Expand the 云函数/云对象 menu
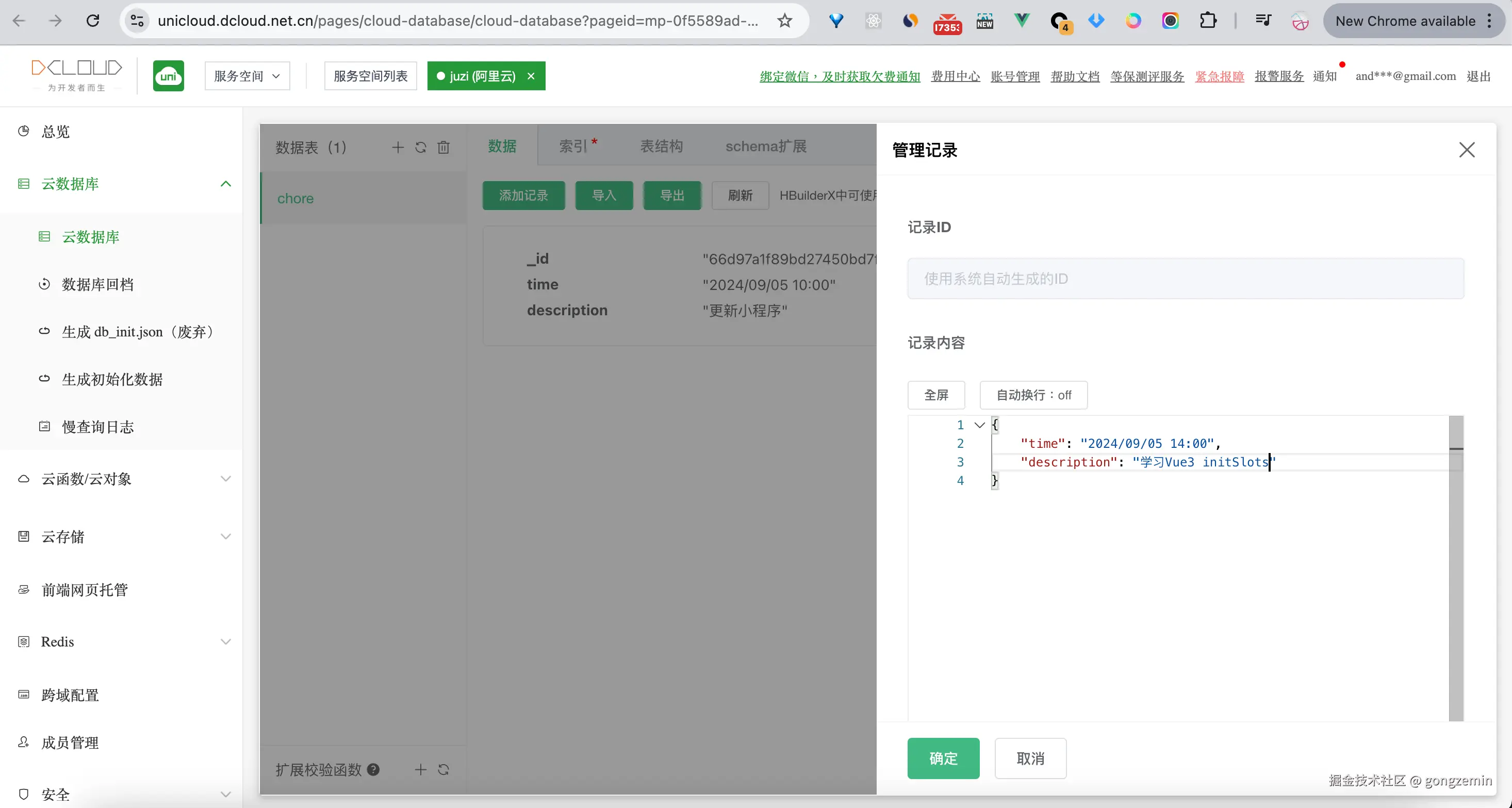The width and height of the screenshot is (1512, 808). [225, 479]
